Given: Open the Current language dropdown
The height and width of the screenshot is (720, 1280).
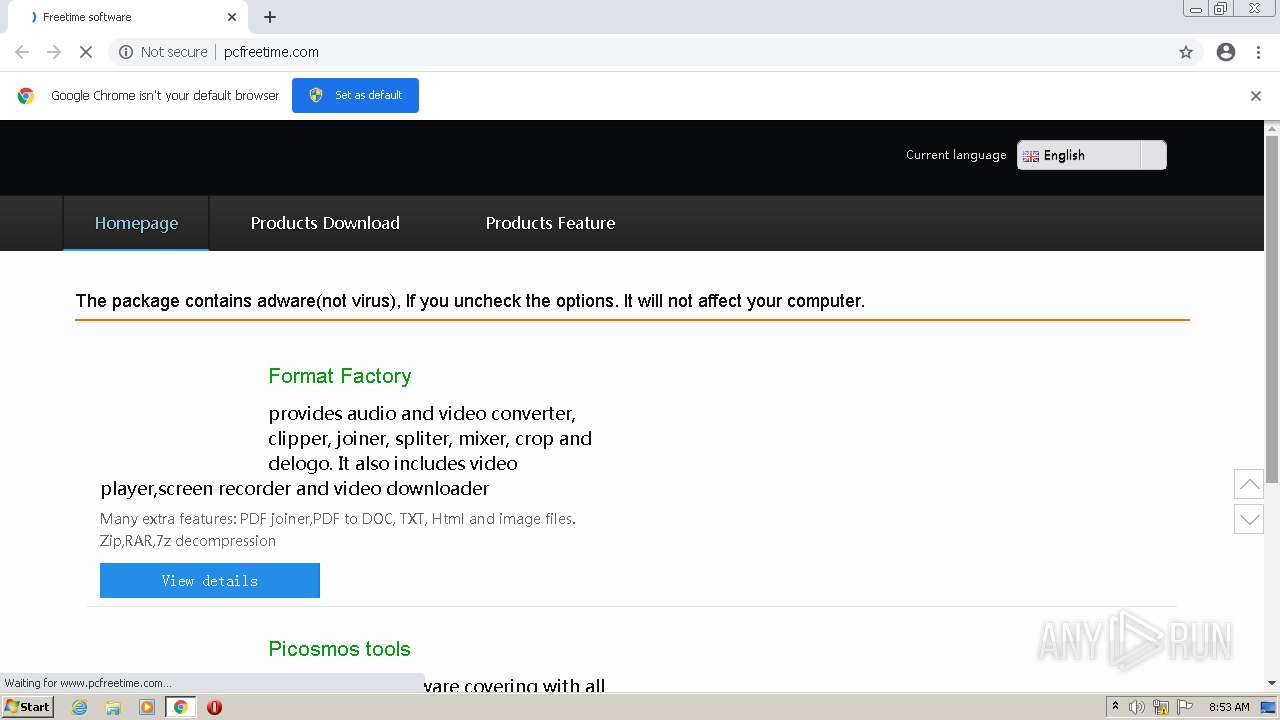Looking at the screenshot, I should (1092, 155).
